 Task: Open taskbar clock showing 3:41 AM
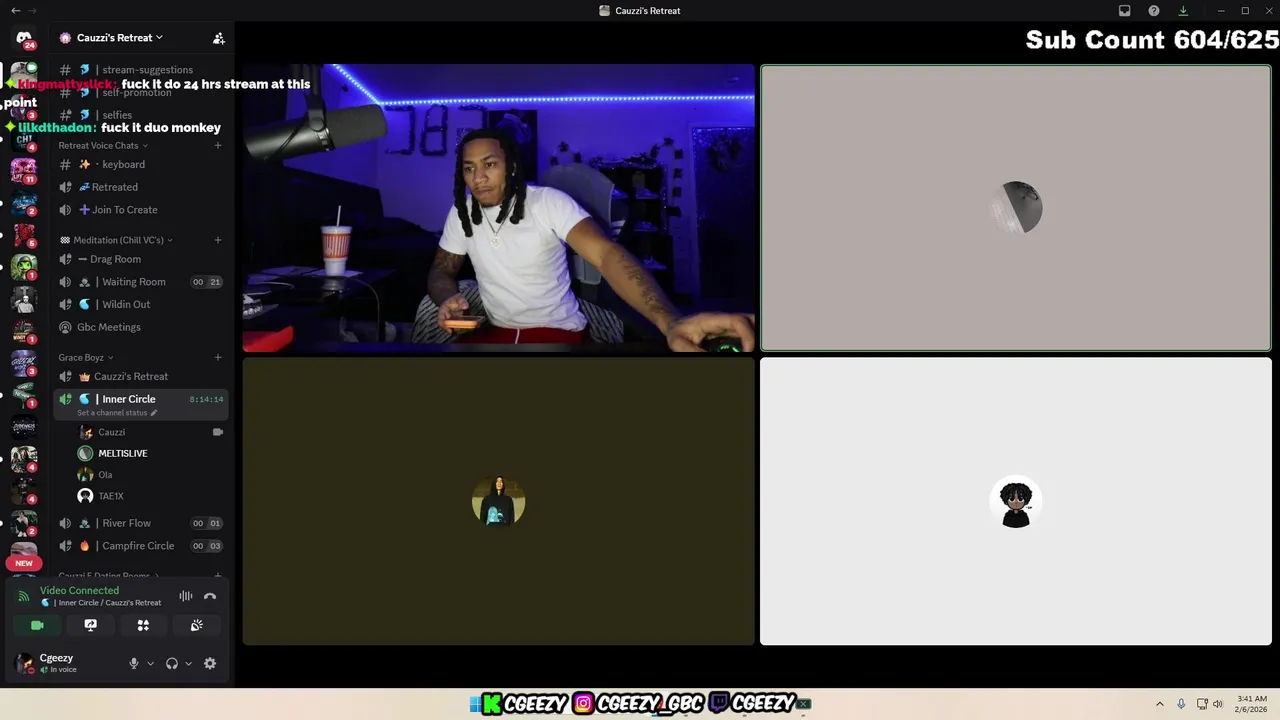tap(1252, 704)
